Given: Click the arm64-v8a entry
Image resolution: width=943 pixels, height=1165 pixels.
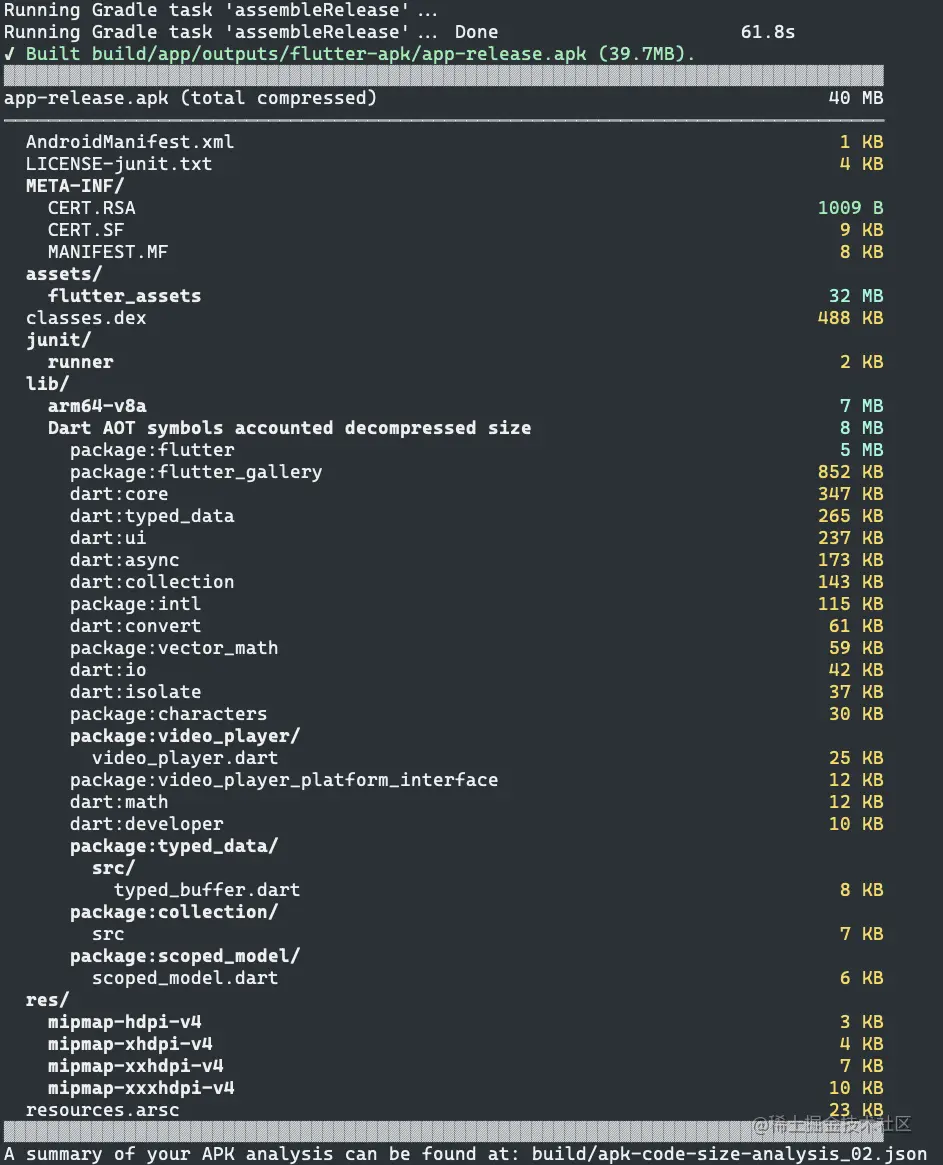Looking at the screenshot, I should pyautogui.click(x=97, y=406).
